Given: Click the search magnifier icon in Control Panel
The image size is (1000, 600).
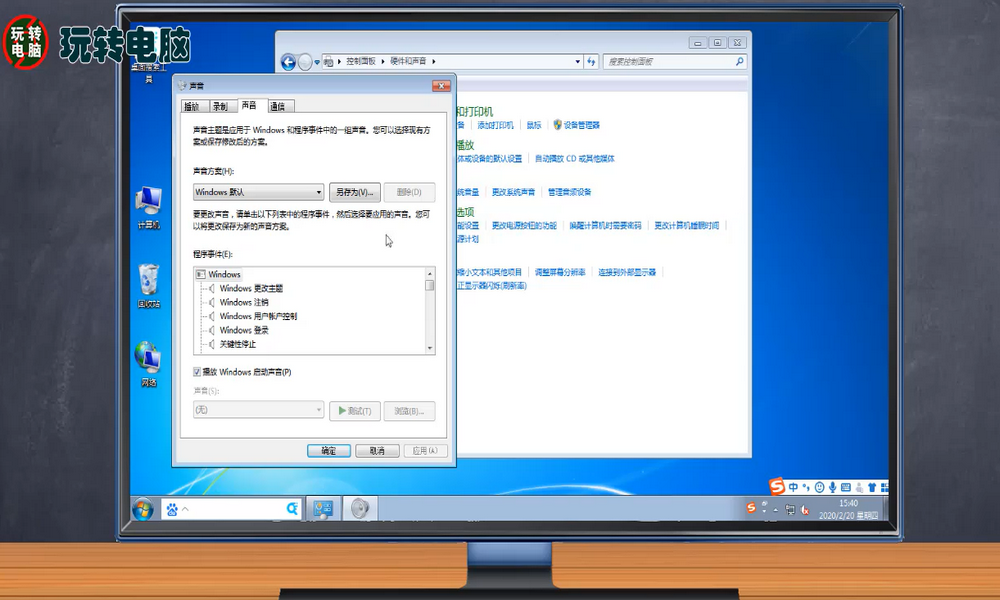Looking at the screenshot, I should [x=739, y=62].
